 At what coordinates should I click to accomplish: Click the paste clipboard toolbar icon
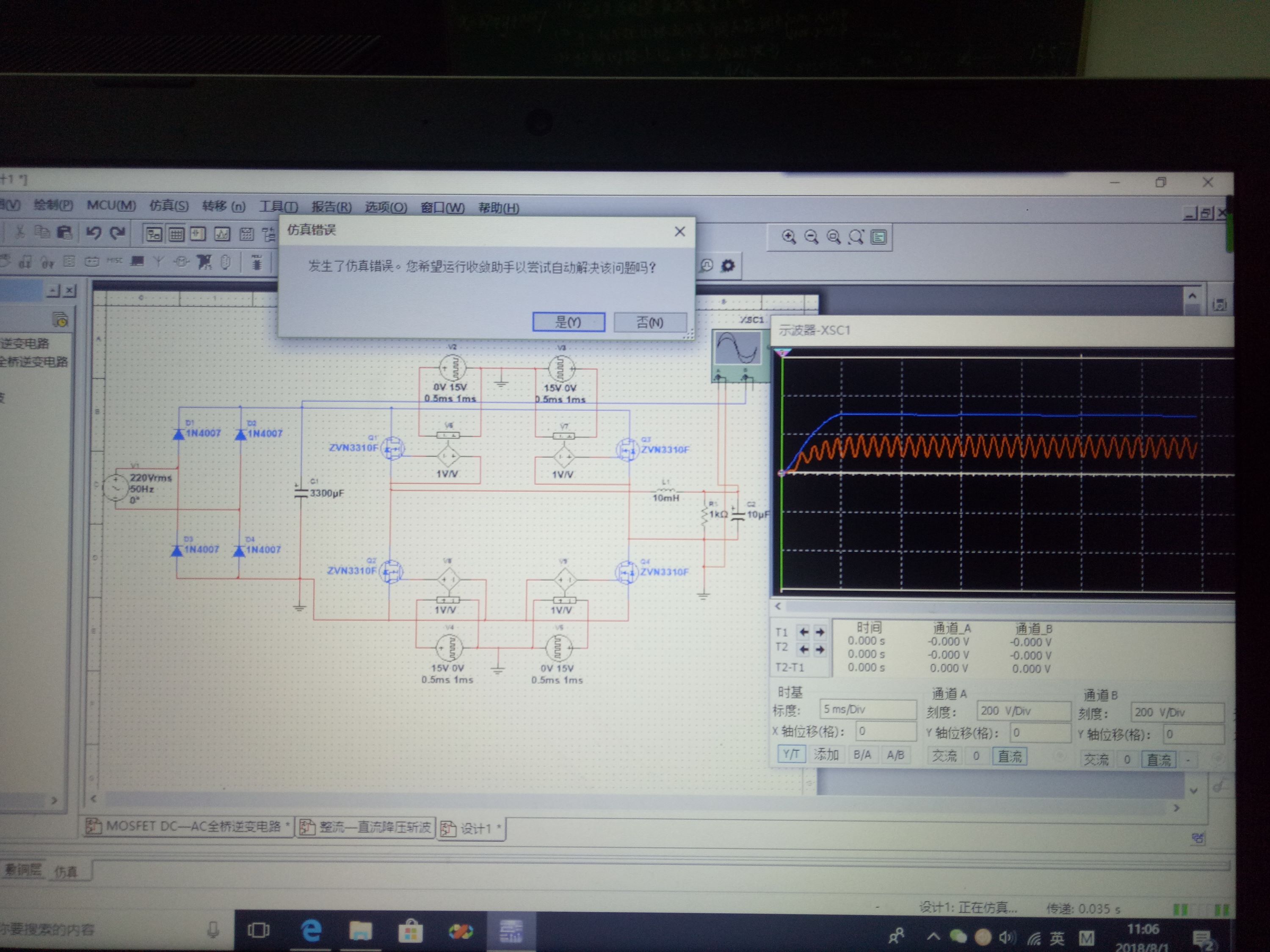click(64, 232)
